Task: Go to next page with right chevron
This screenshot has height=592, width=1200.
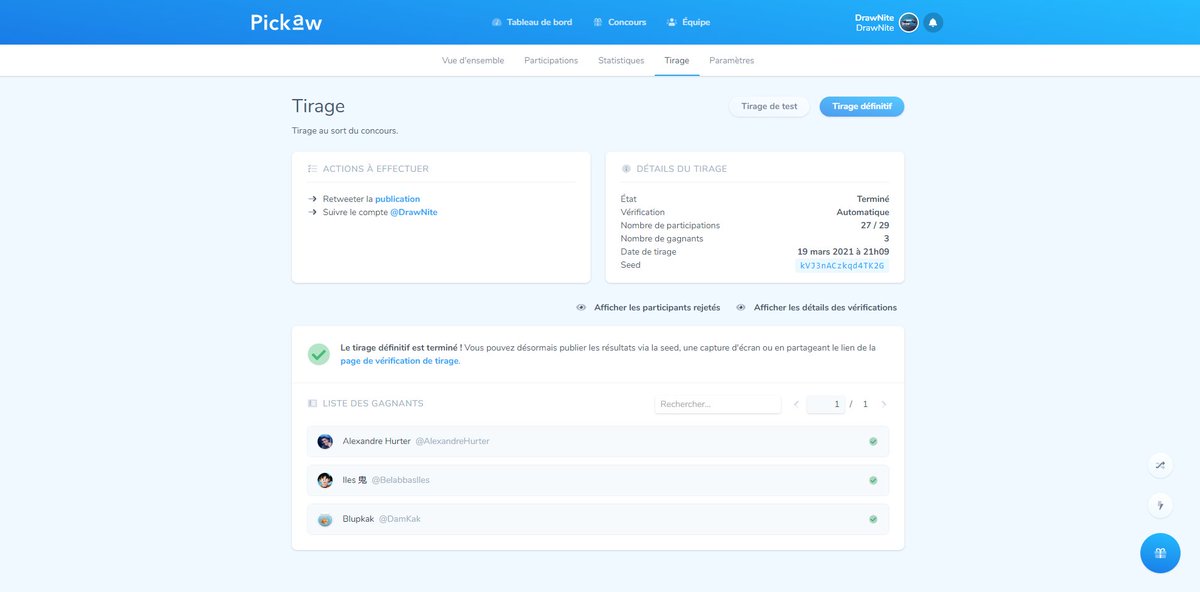Action: pos(884,403)
